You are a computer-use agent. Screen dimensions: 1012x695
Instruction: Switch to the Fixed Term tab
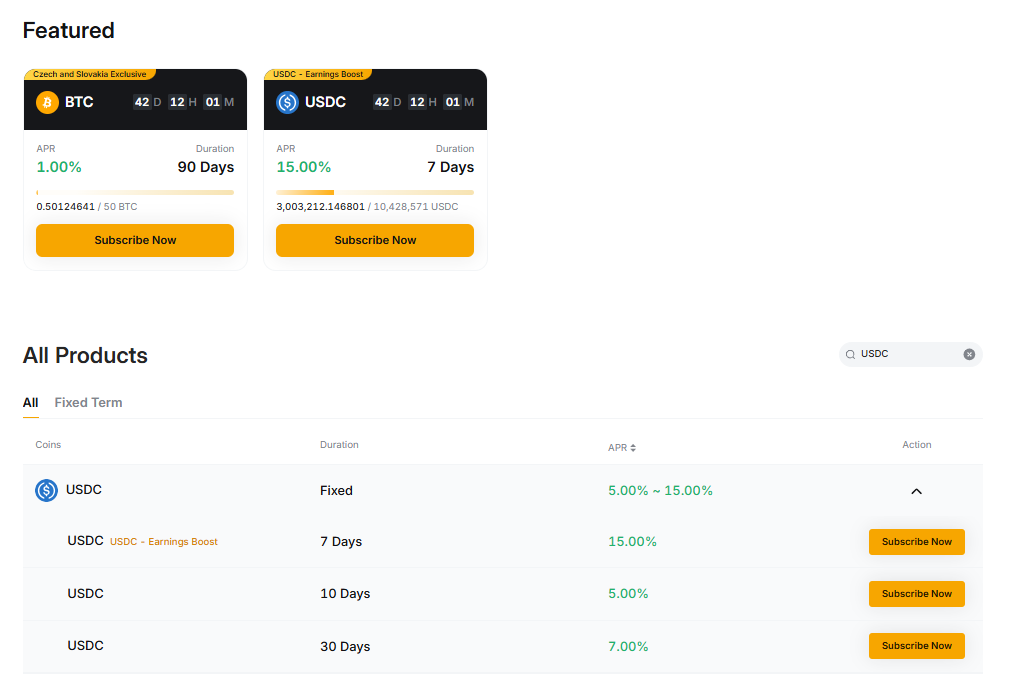coord(88,402)
